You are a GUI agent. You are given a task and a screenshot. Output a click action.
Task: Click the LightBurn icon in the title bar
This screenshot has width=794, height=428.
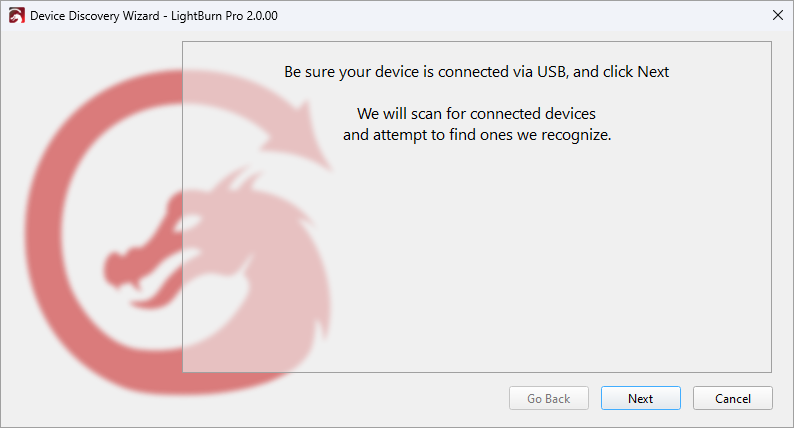(16, 15)
